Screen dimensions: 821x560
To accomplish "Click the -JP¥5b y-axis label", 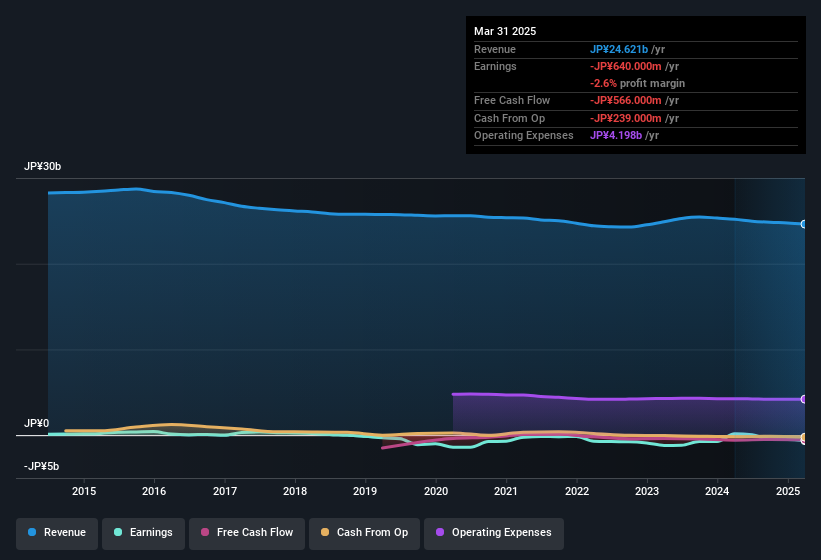I will tap(41, 466).
